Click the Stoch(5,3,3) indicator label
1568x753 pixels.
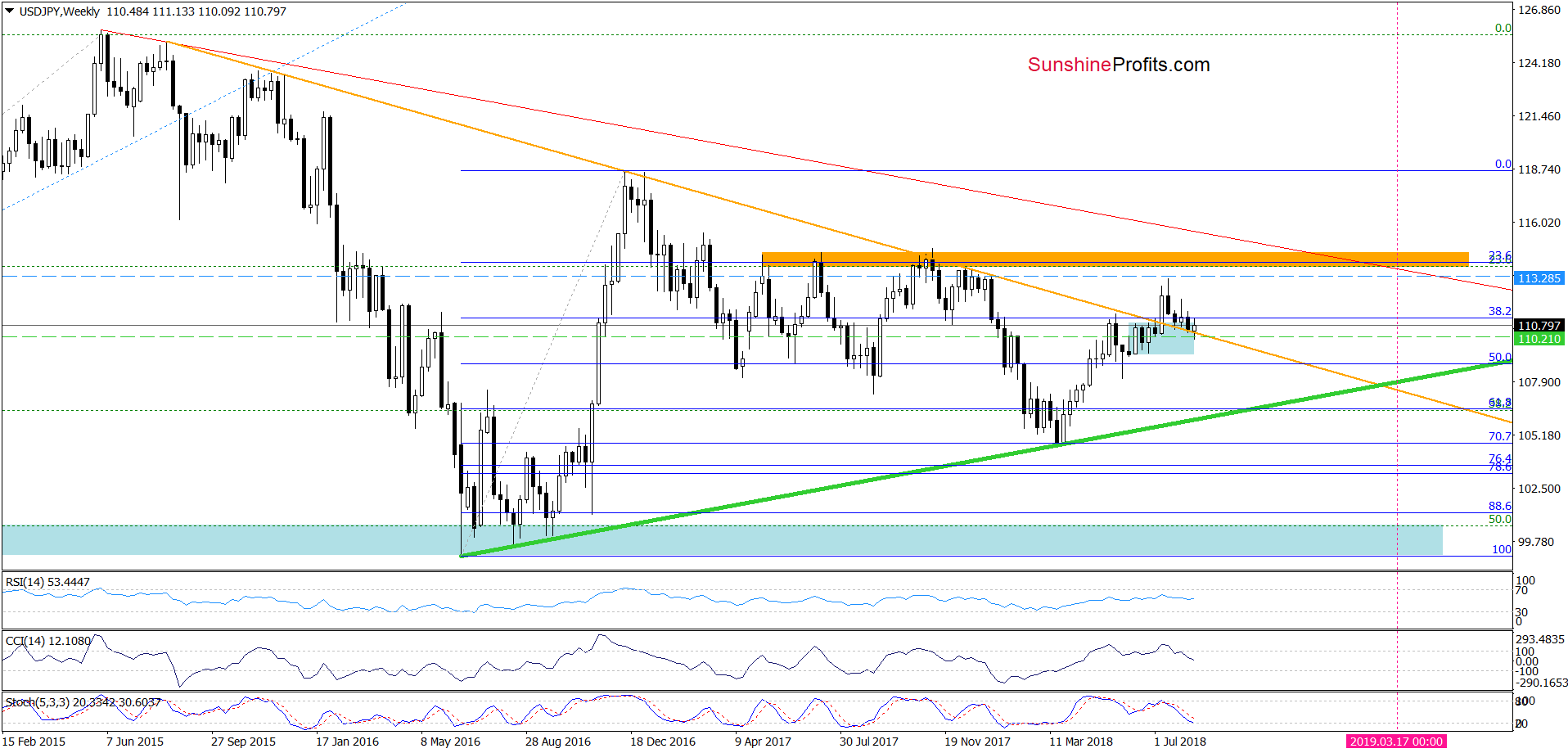(x=83, y=702)
